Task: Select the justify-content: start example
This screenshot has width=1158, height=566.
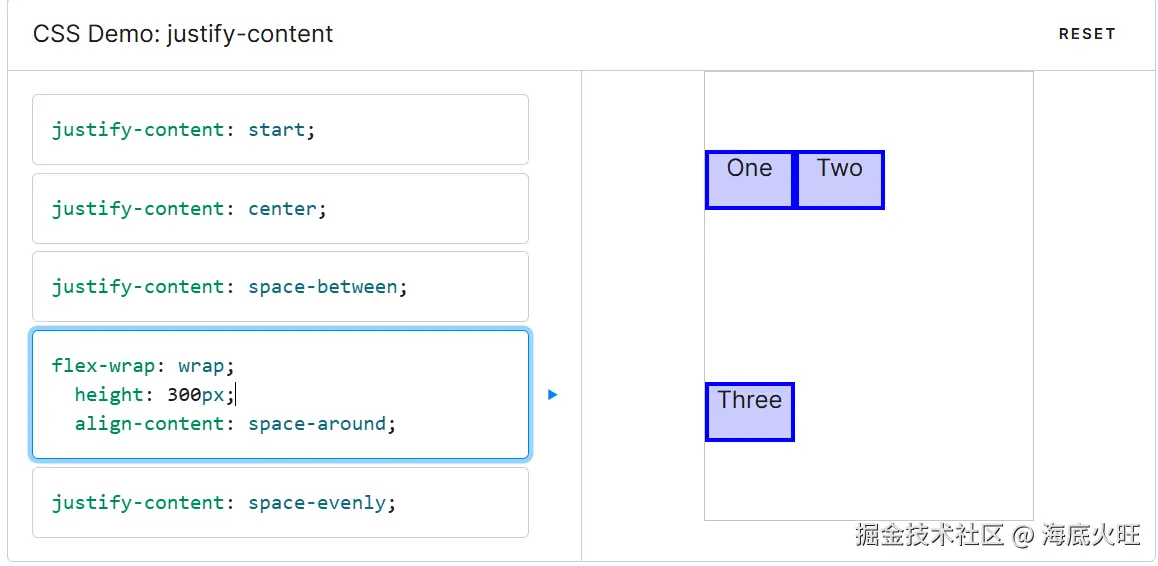Action: [x=280, y=130]
